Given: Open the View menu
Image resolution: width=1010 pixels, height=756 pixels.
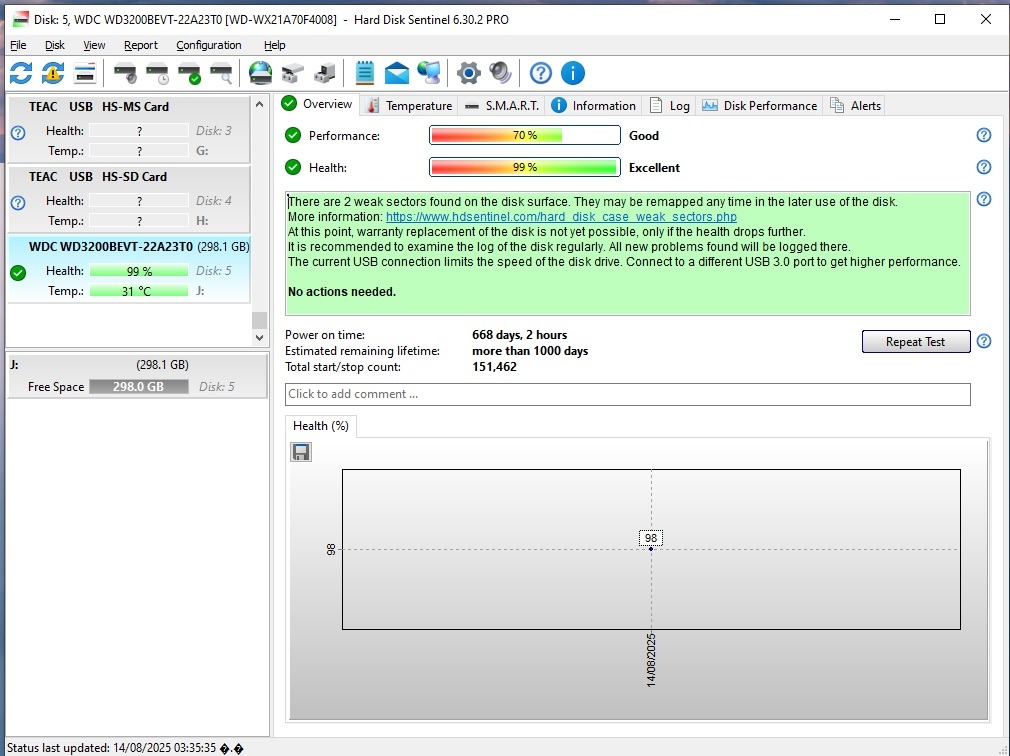Looking at the screenshot, I should pos(94,45).
